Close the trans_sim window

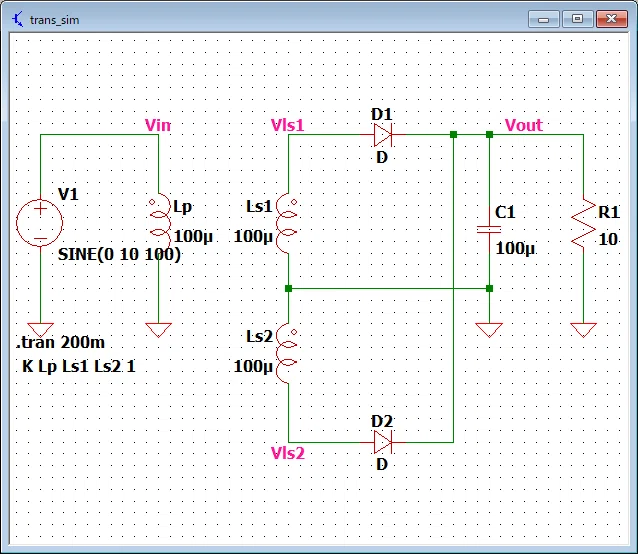tap(612, 19)
